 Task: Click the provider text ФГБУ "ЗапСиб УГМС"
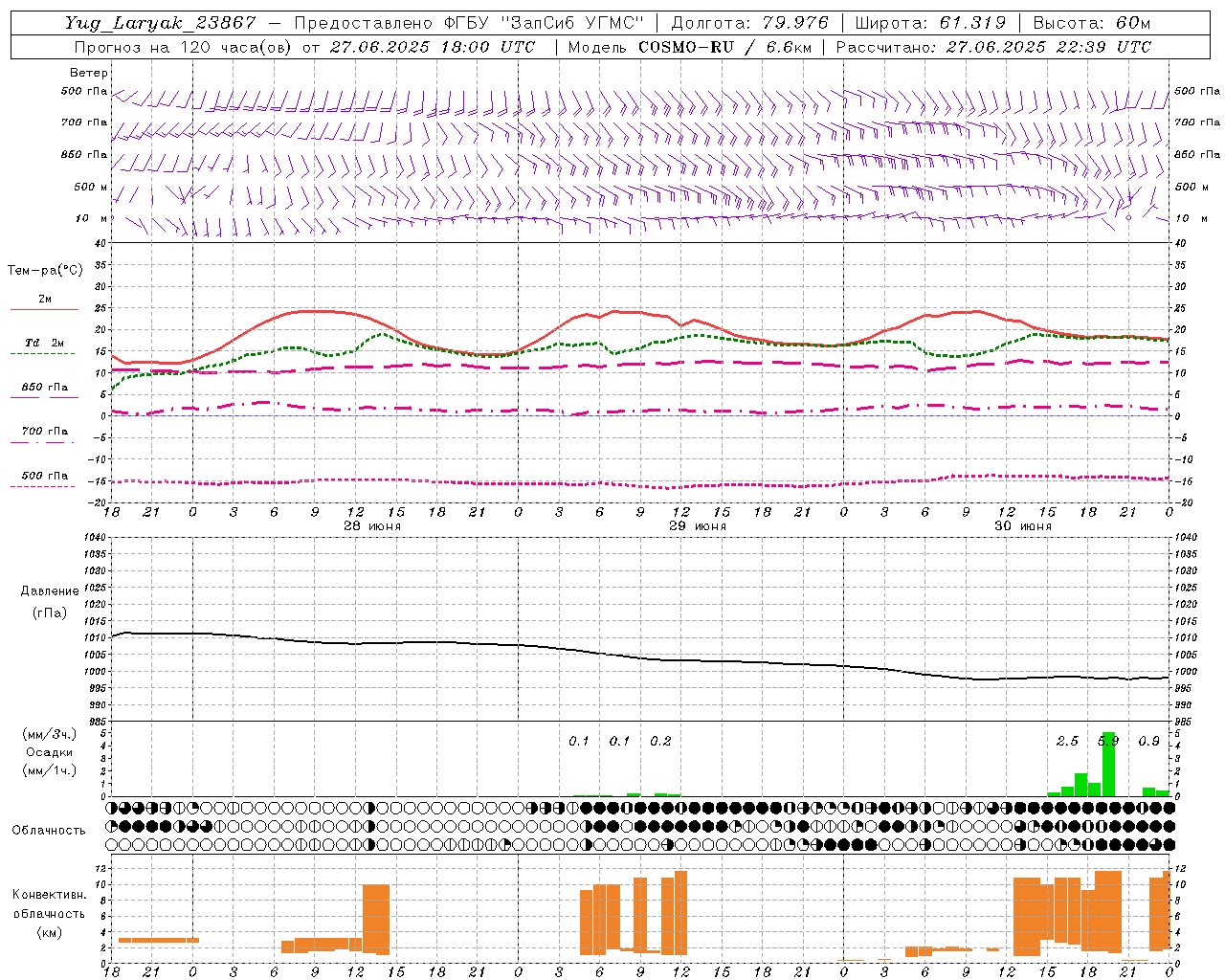tap(545, 23)
